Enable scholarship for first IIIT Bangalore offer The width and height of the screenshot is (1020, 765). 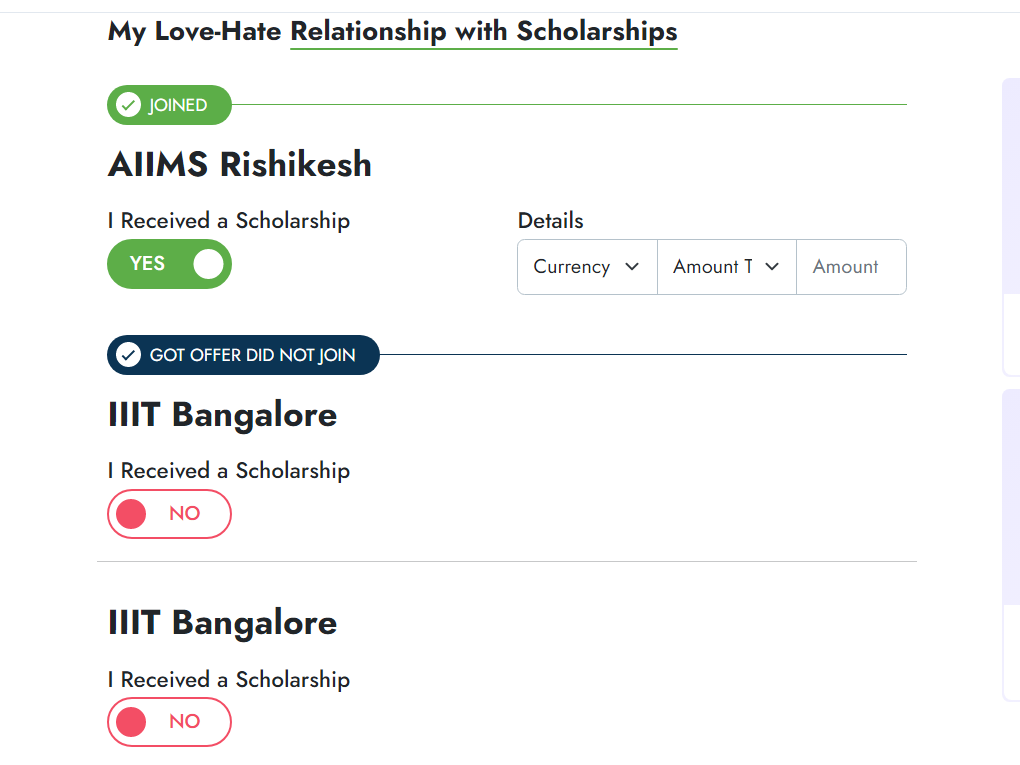(169, 514)
